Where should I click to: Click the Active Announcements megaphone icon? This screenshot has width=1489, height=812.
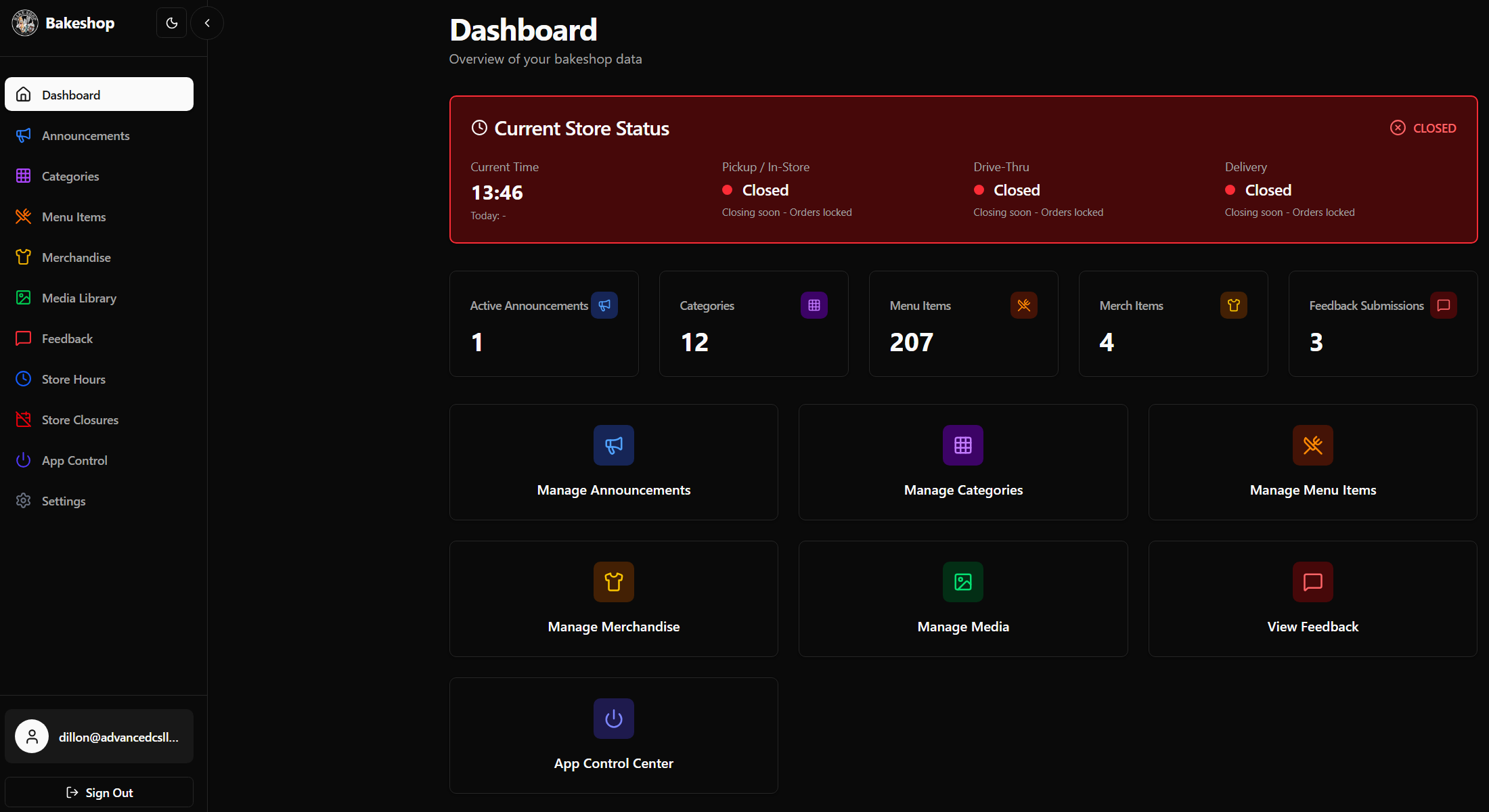click(604, 305)
